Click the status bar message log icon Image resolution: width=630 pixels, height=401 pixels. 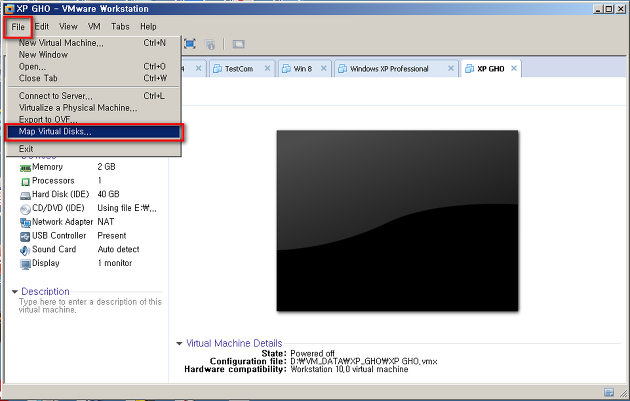coord(609,392)
